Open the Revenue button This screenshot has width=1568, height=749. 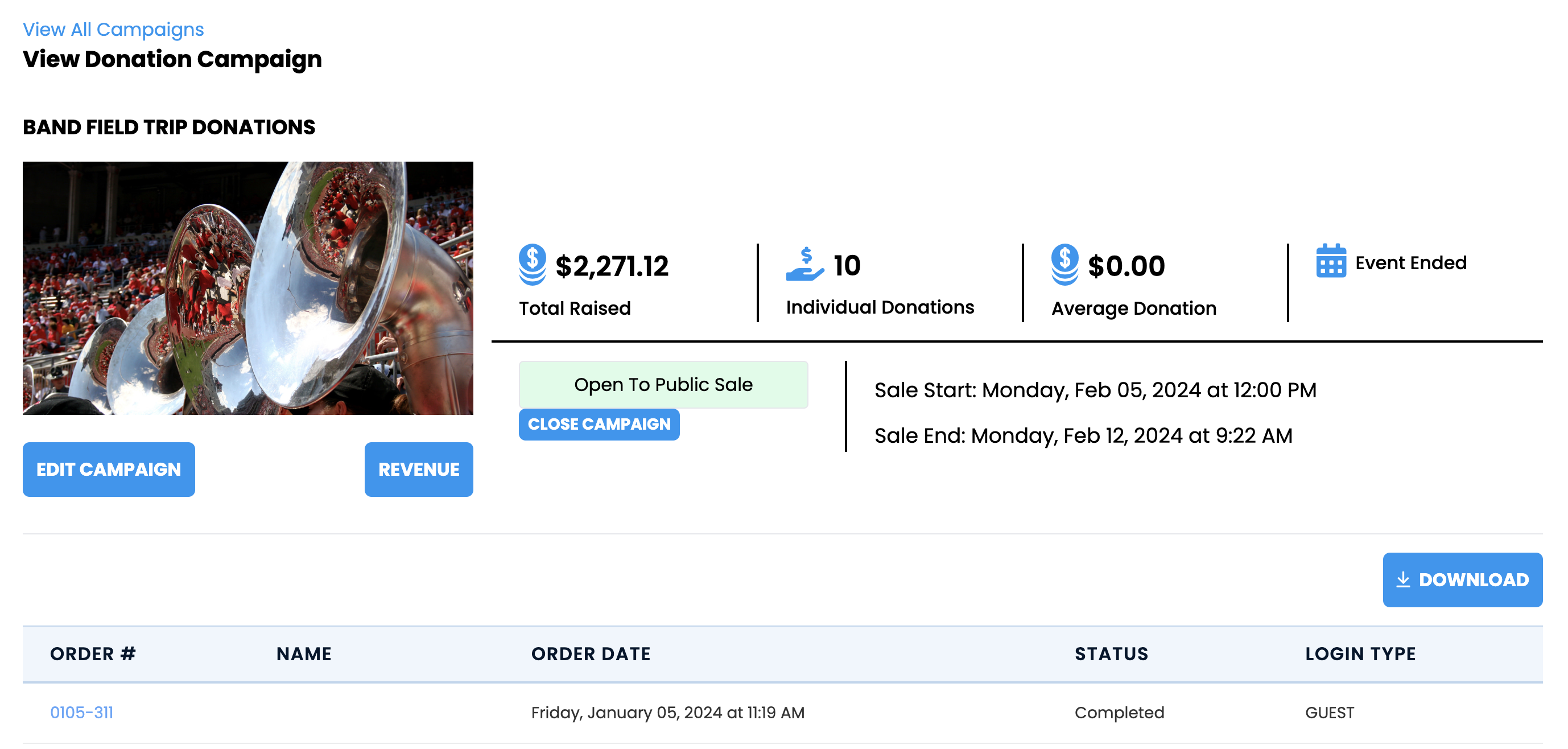pos(419,469)
